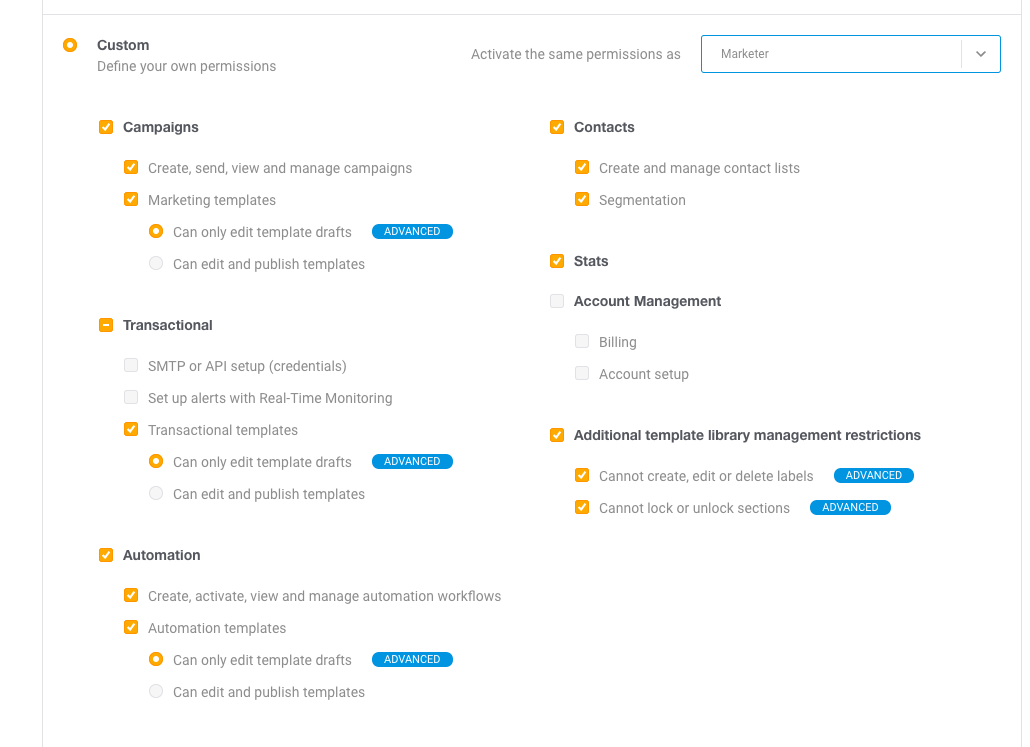Image resolution: width=1030 pixels, height=747 pixels.
Task: Click the dropdown chevron arrow
Action: pyautogui.click(x=981, y=54)
